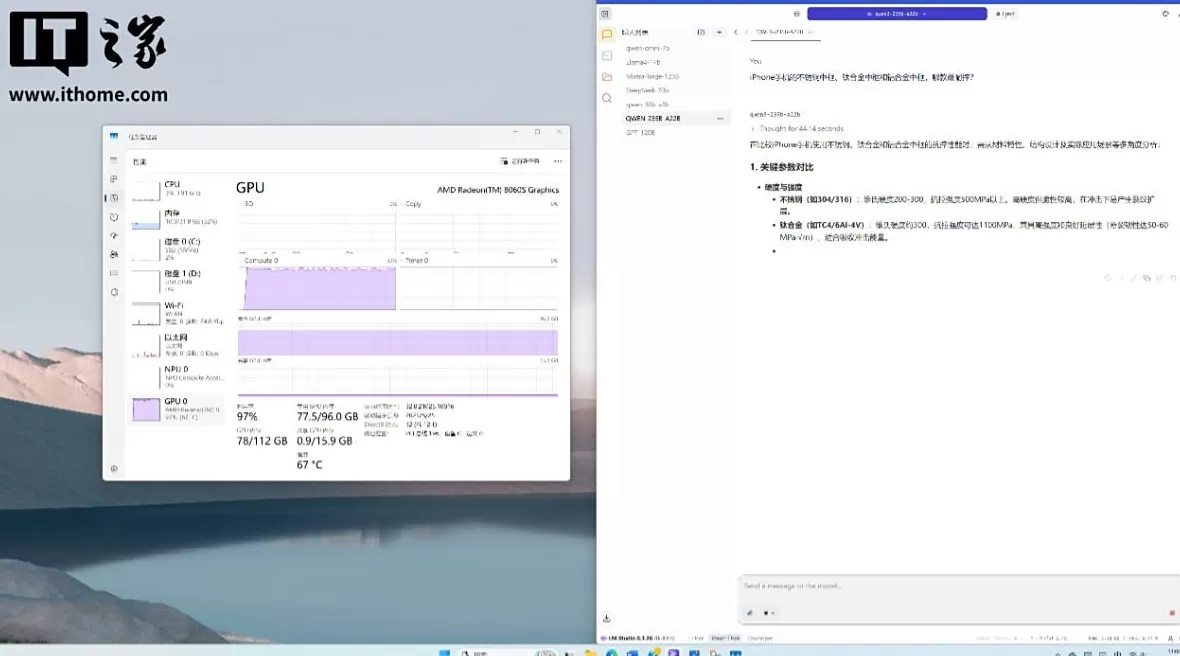Click the attach file icon in message box

(750, 613)
